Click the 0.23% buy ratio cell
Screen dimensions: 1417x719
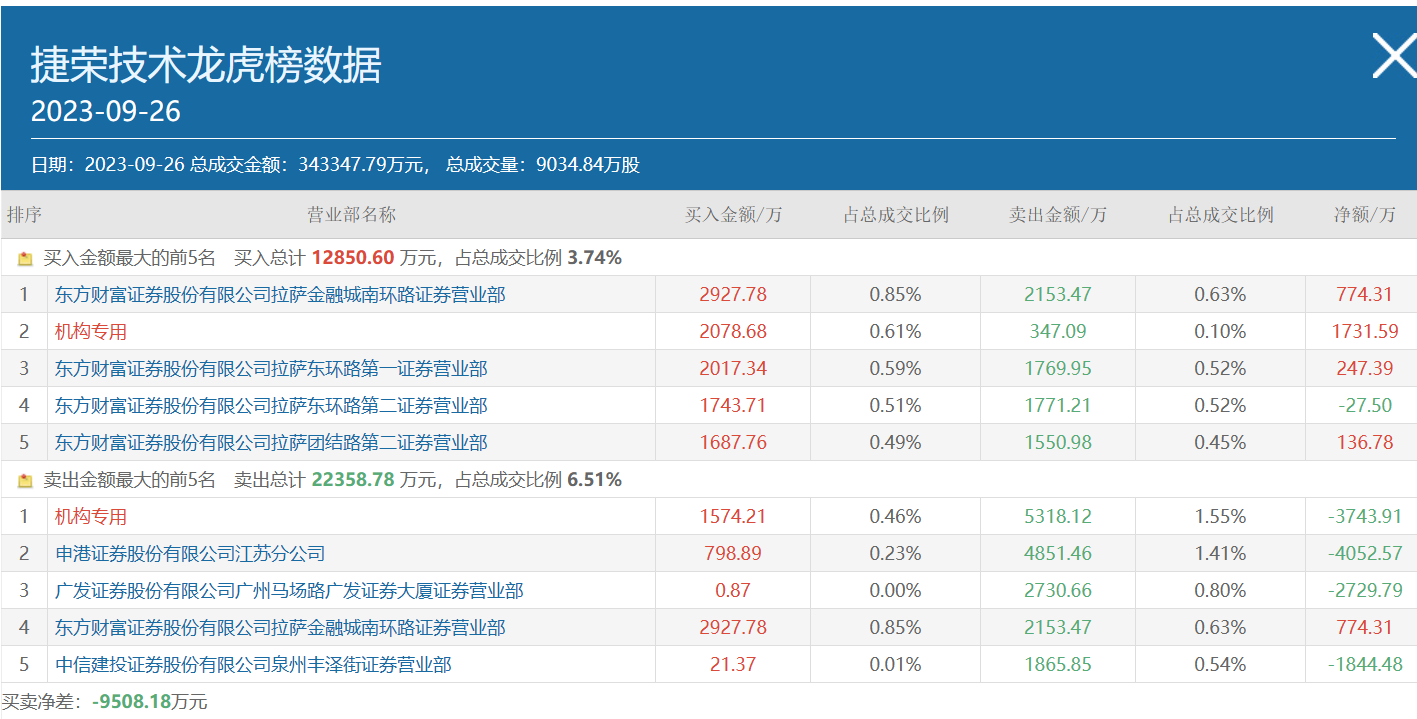[895, 554]
